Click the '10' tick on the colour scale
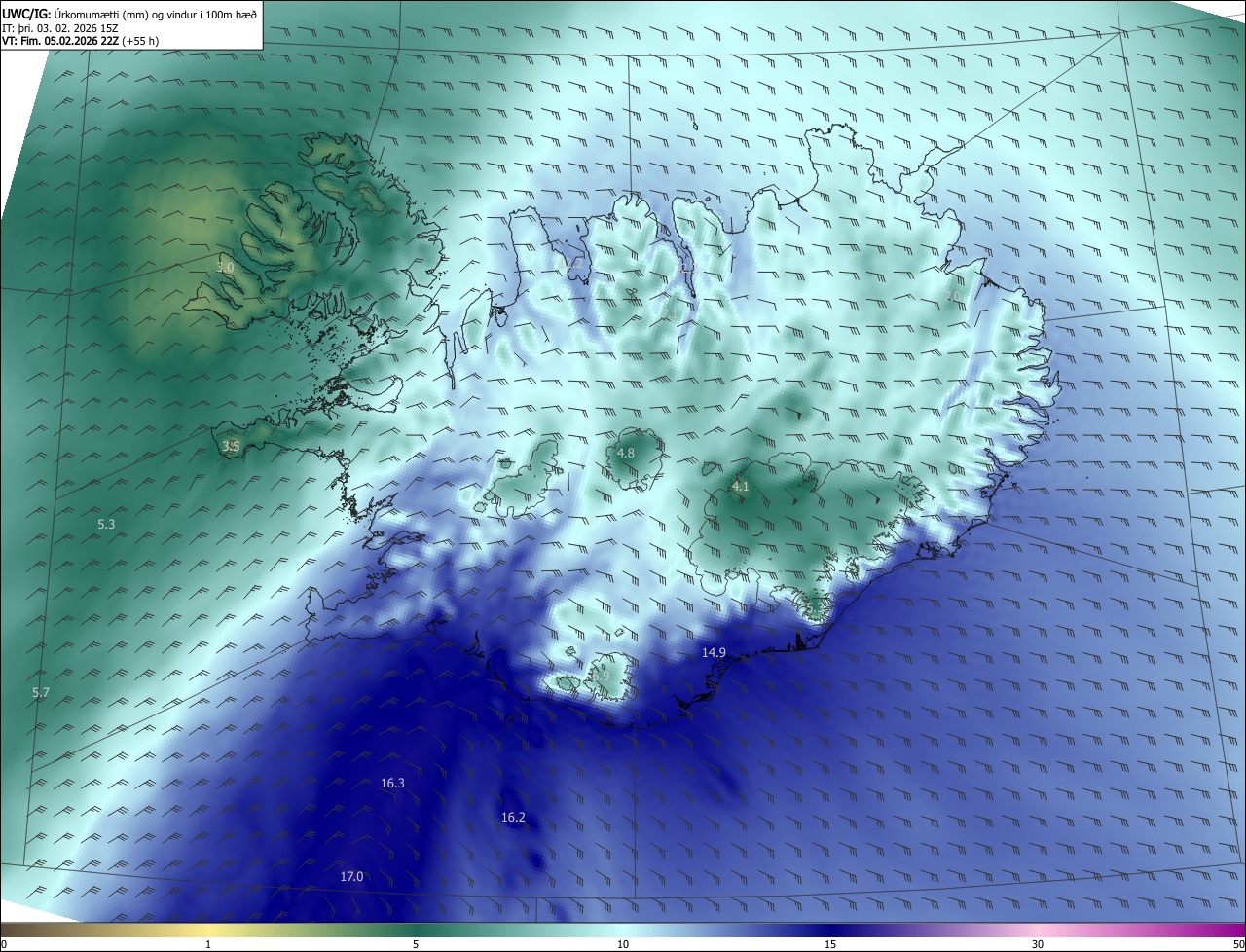 click(x=623, y=944)
